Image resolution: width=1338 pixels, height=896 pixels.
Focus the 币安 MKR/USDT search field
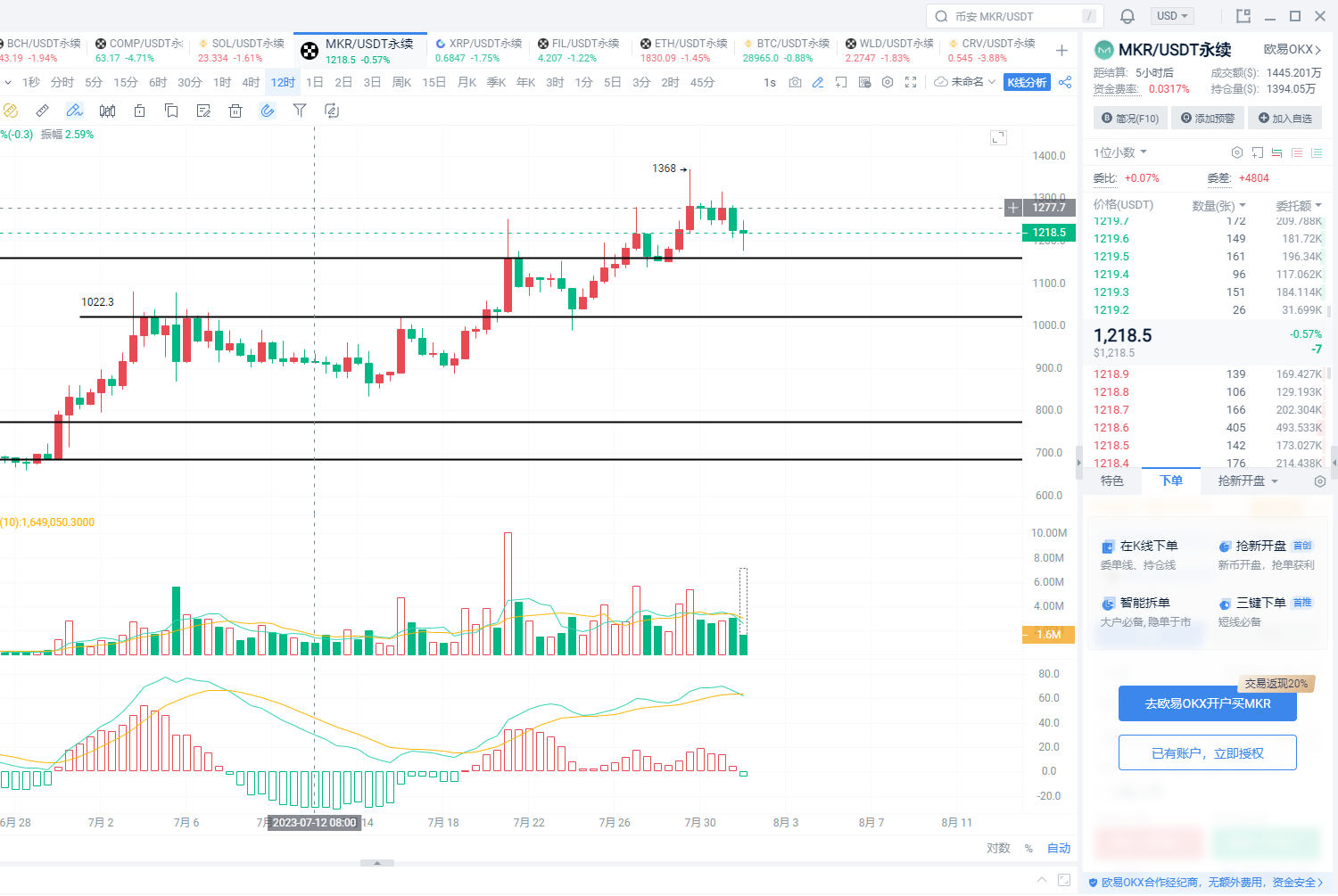(x=1015, y=16)
